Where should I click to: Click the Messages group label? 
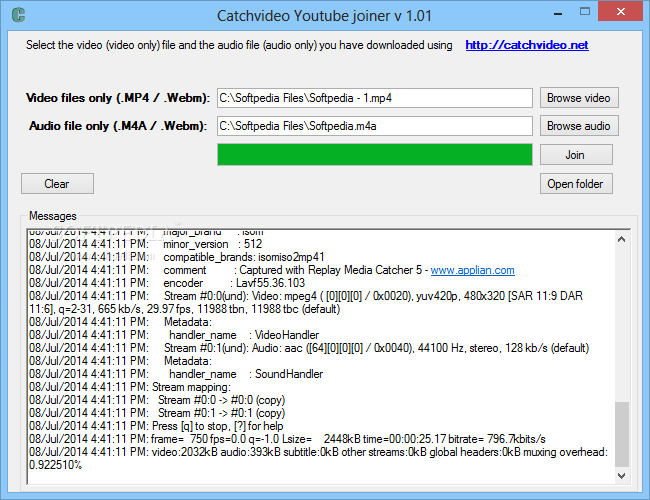(x=53, y=216)
